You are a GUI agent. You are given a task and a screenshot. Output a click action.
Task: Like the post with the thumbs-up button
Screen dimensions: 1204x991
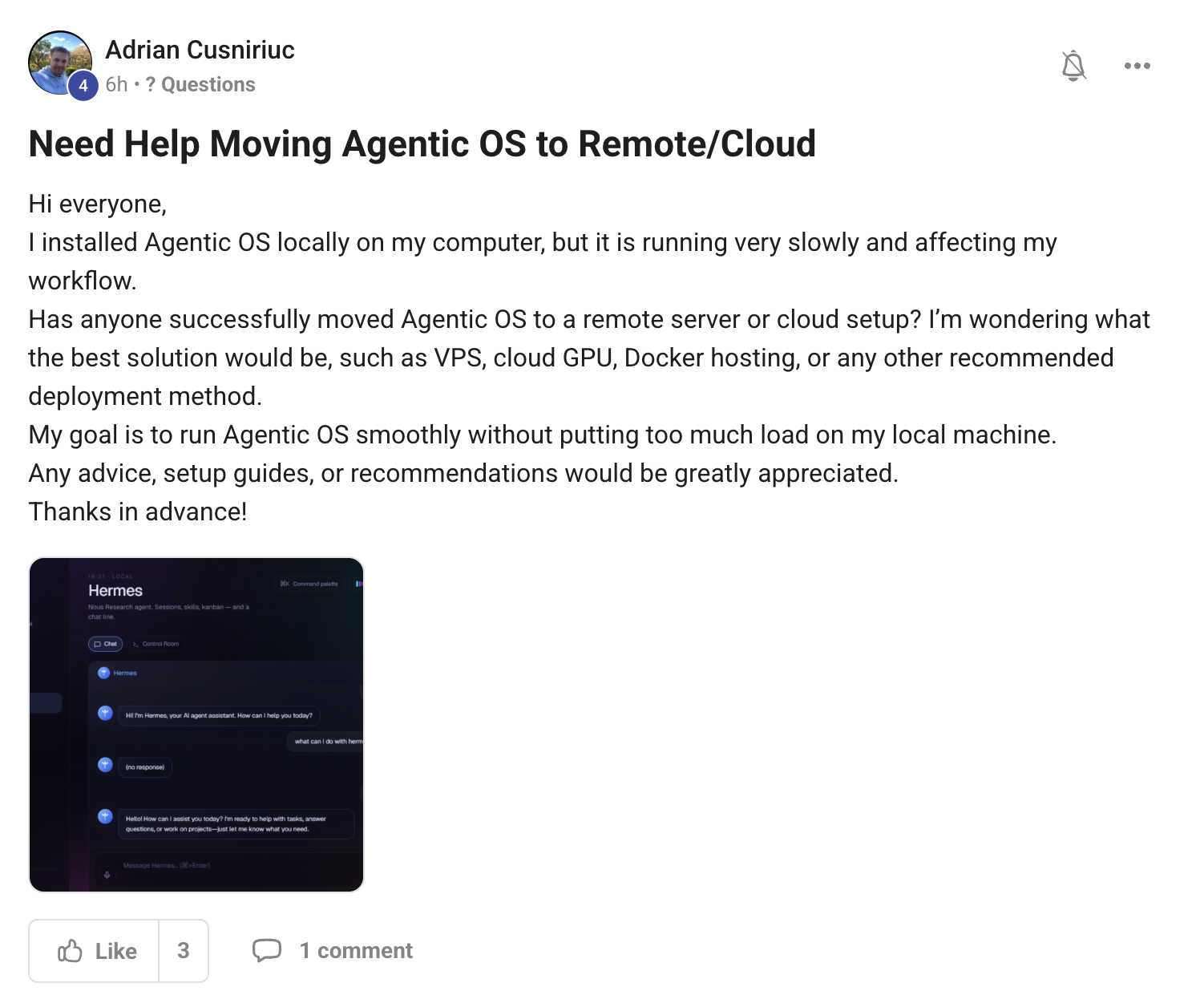(x=95, y=951)
